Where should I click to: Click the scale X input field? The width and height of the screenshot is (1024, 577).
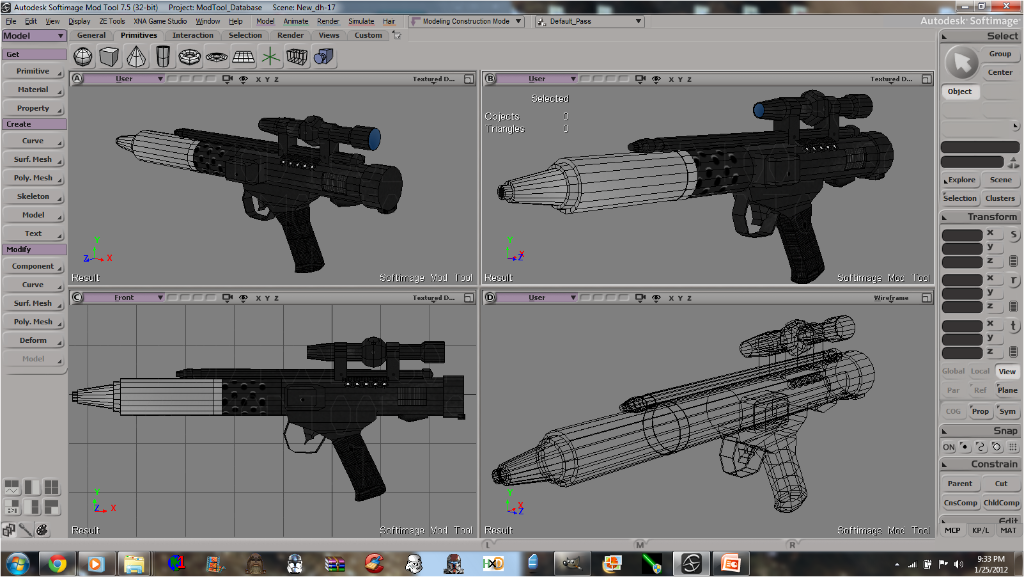click(962, 234)
